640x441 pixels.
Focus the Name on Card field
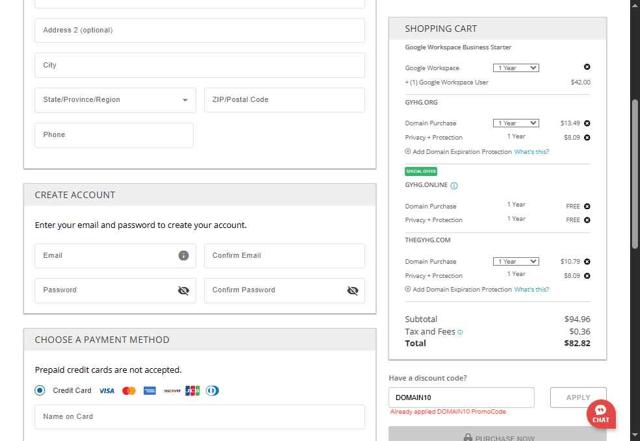coord(200,417)
